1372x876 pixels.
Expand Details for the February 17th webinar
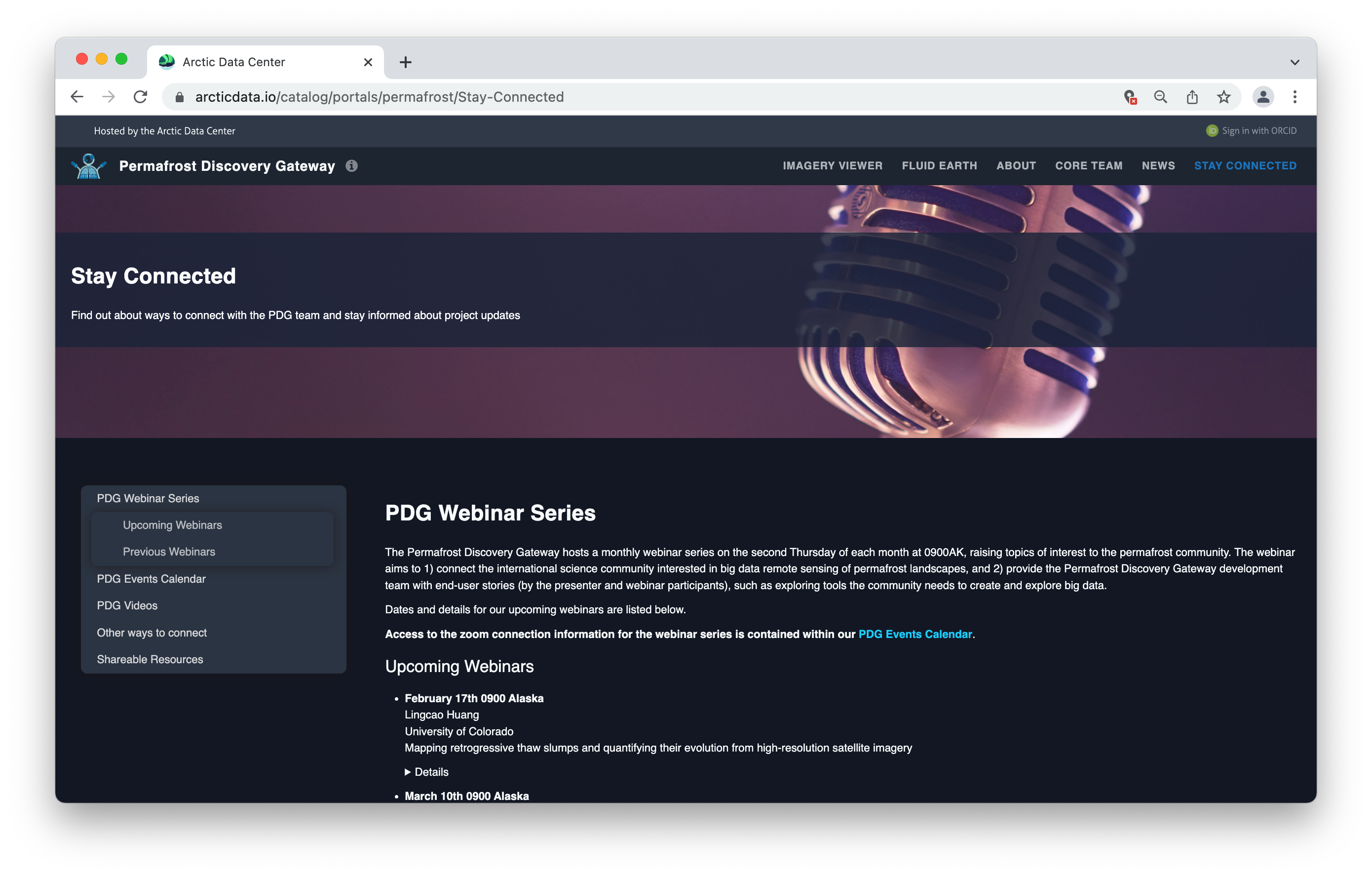click(426, 772)
